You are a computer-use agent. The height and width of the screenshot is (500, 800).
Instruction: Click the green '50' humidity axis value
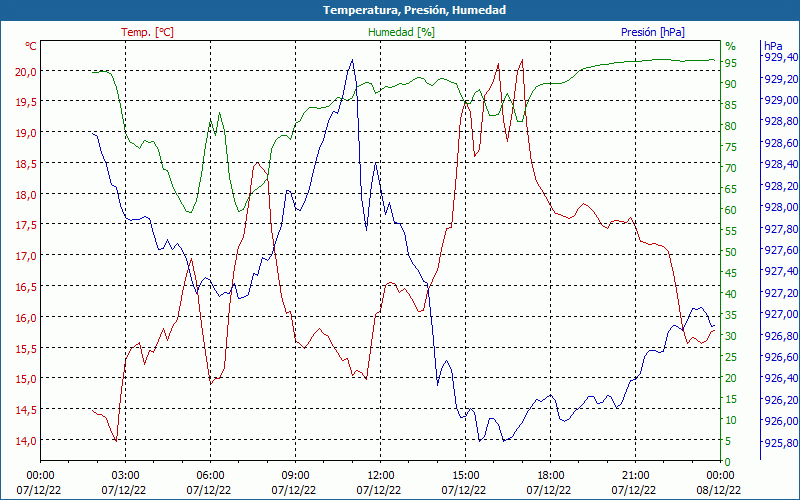click(x=731, y=252)
